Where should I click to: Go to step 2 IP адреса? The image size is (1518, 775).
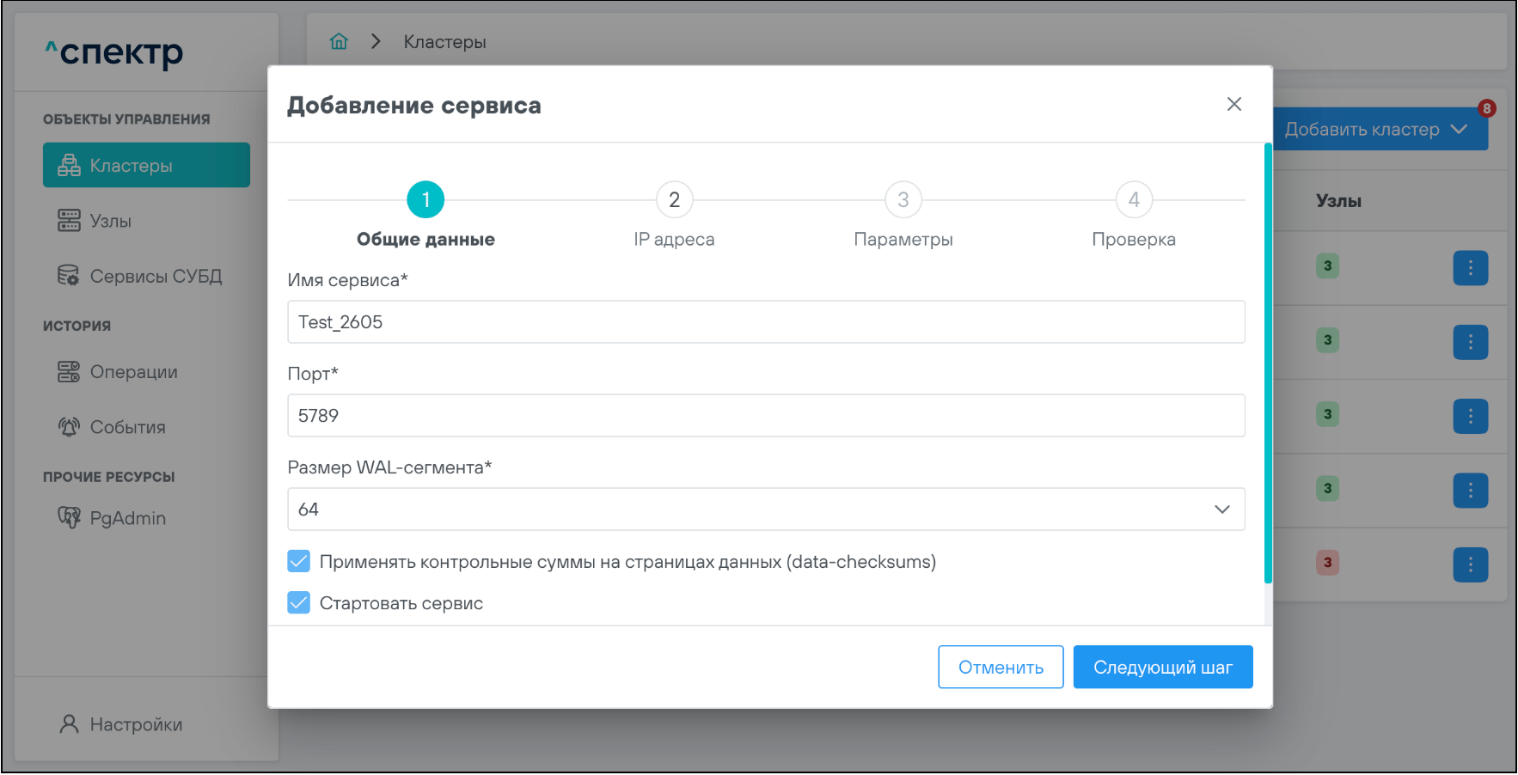674,200
